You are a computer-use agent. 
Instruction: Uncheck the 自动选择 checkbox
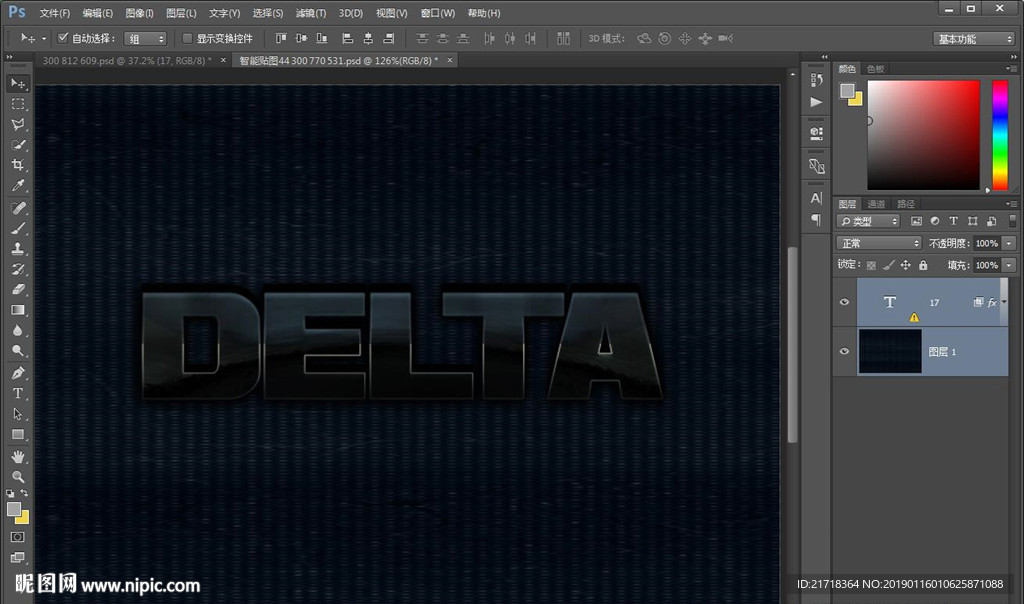63,38
